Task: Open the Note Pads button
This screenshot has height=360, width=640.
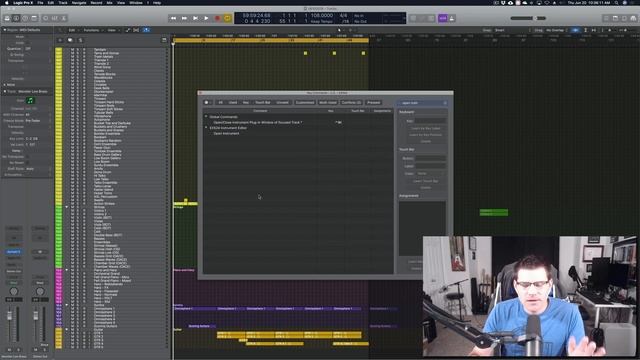Action: point(615,18)
